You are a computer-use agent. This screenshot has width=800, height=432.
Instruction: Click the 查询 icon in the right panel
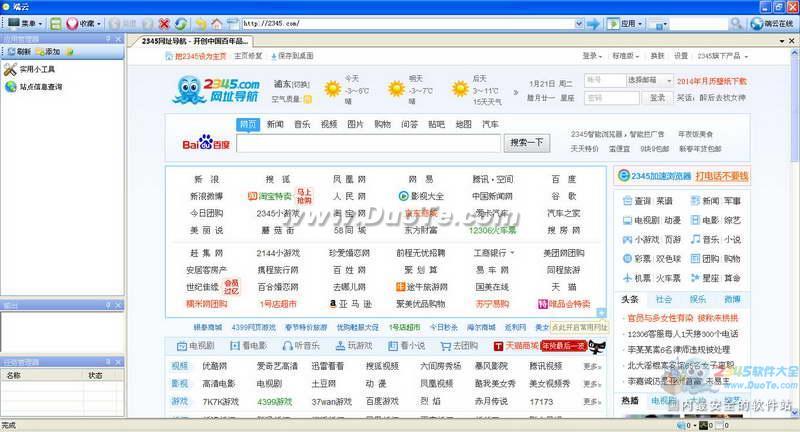[x=627, y=201]
